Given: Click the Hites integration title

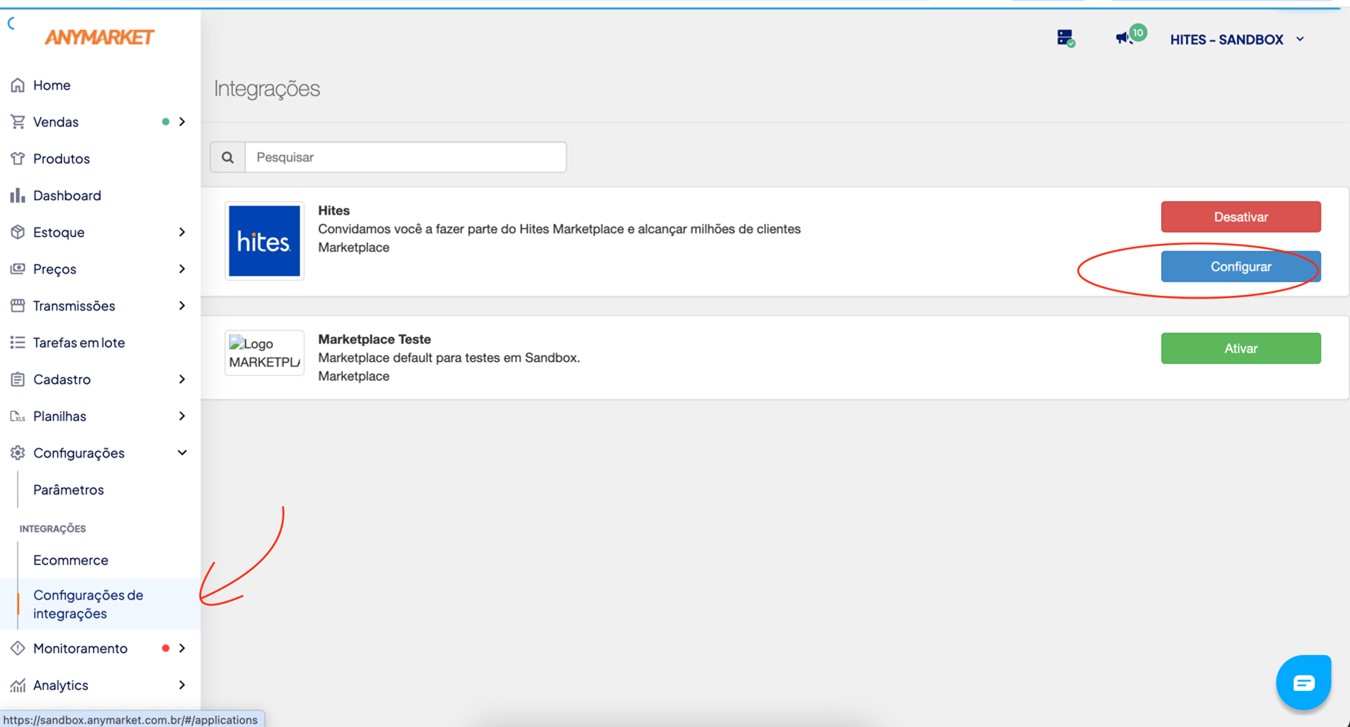Looking at the screenshot, I should coord(334,210).
